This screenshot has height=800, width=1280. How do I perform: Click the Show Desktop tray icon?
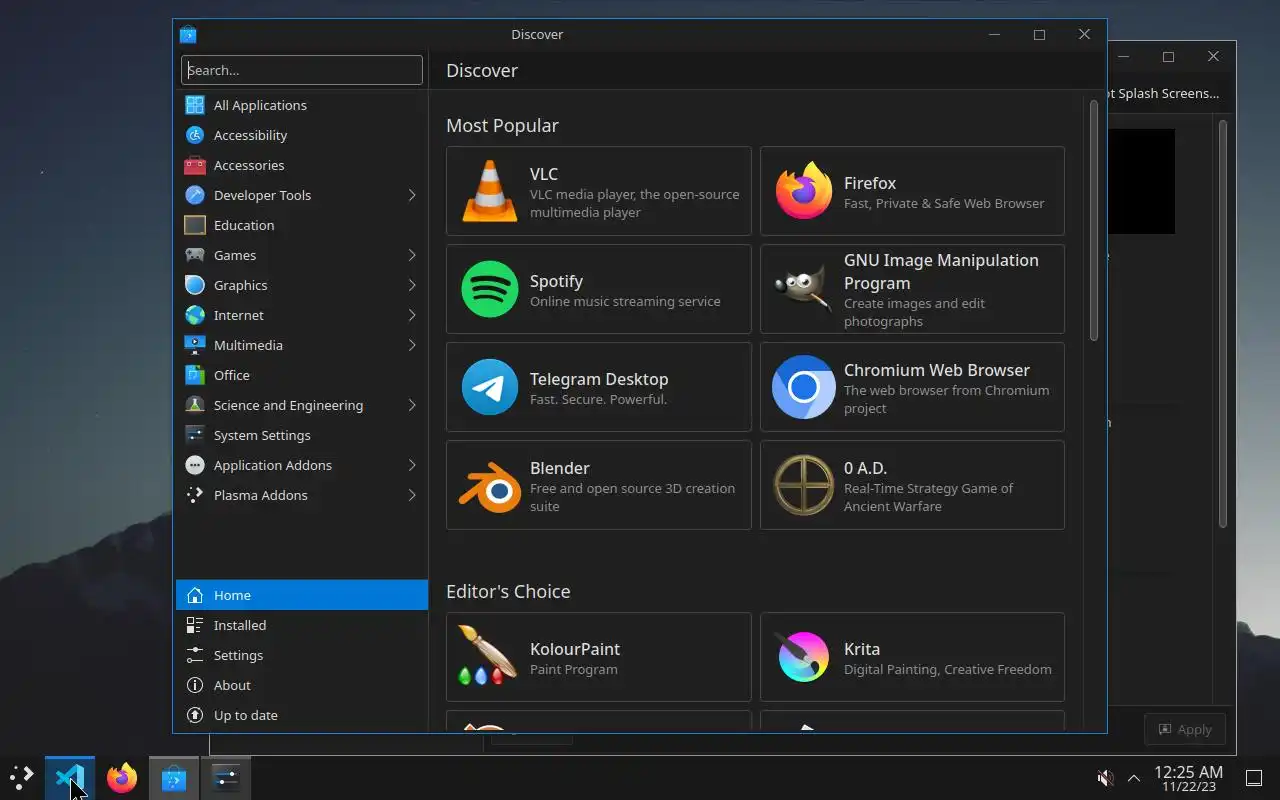click(x=1253, y=778)
